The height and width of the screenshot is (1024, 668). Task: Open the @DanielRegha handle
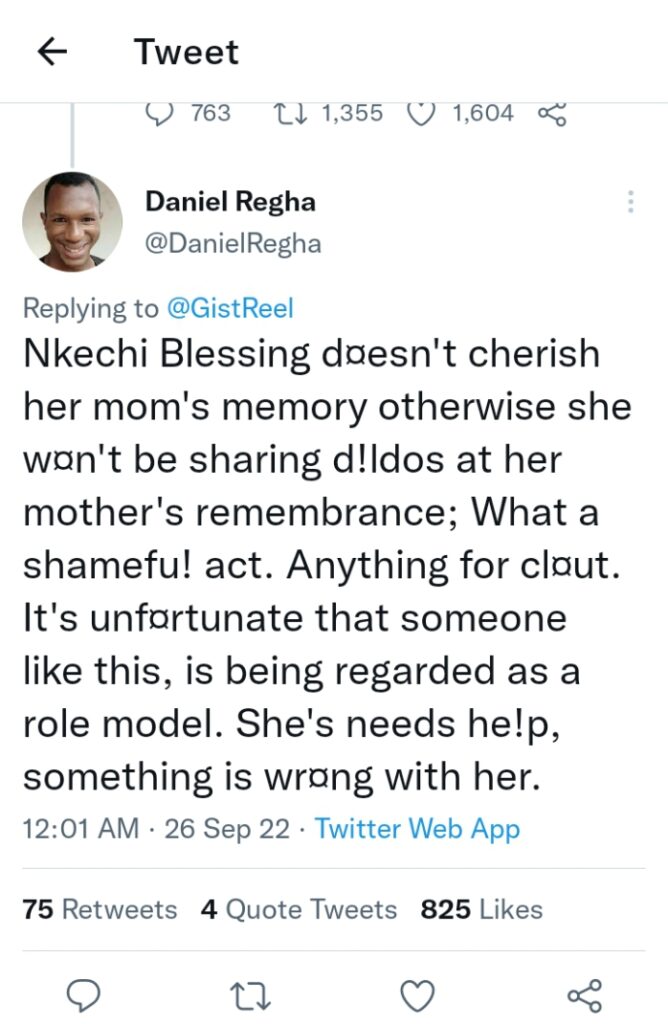[x=233, y=244]
